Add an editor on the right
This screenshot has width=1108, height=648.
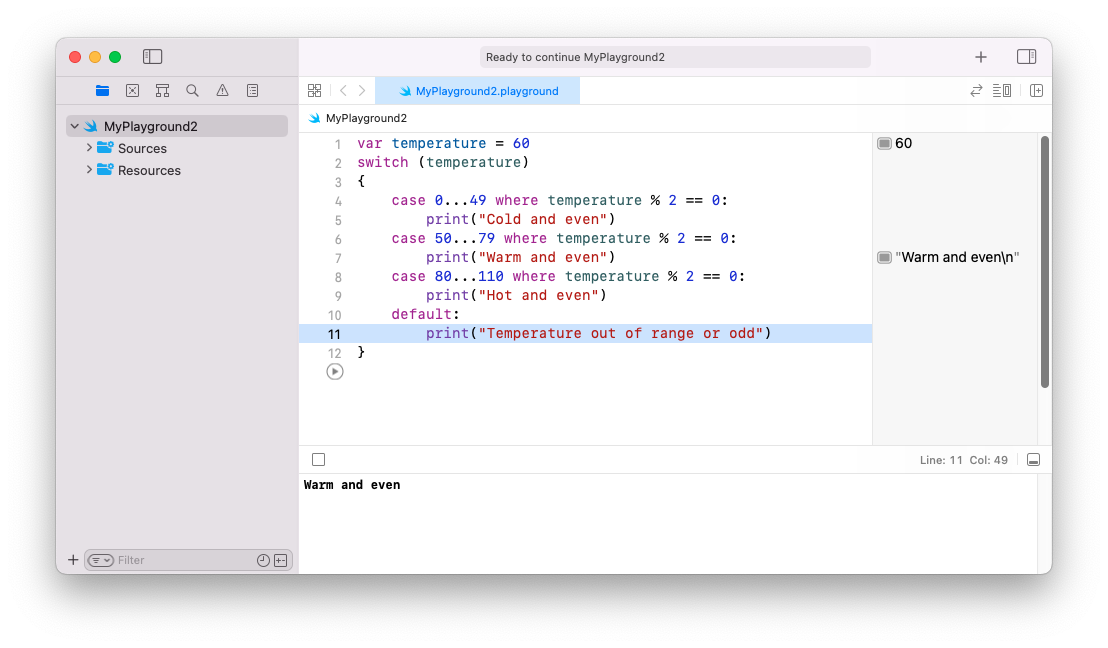[x=1037, y=90]
